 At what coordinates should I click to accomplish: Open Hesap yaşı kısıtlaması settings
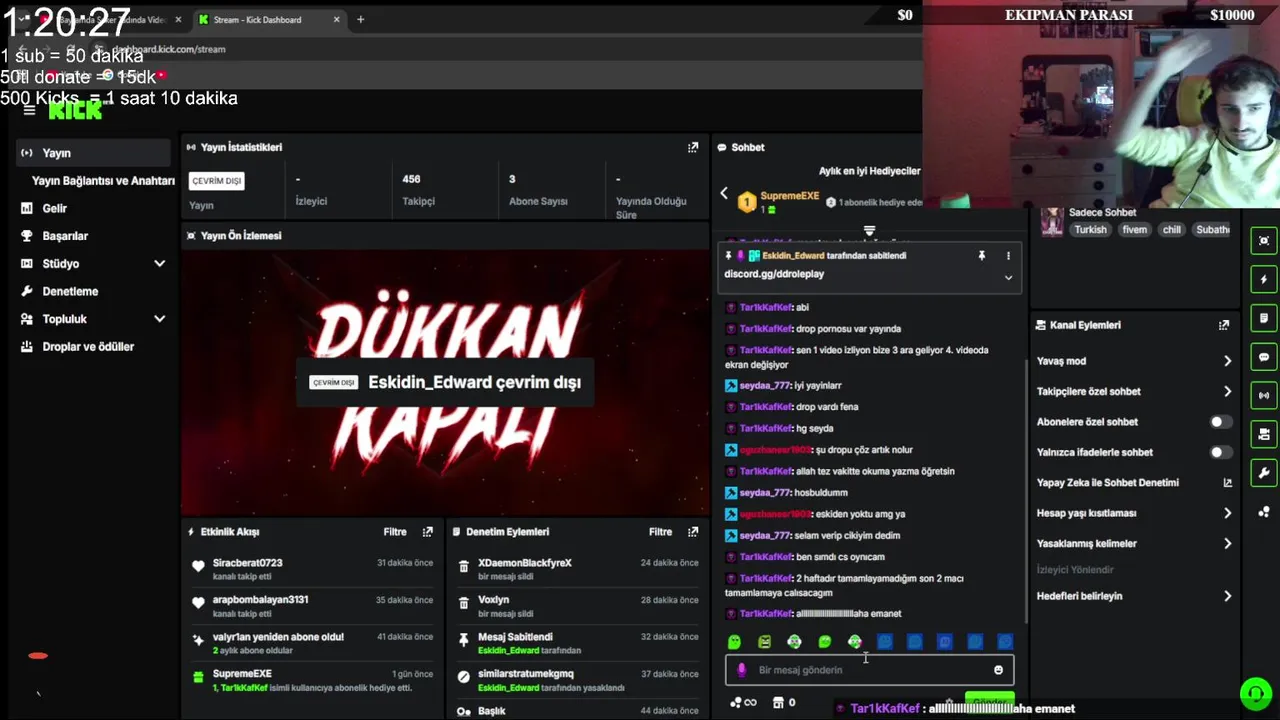click(1134, 513)
